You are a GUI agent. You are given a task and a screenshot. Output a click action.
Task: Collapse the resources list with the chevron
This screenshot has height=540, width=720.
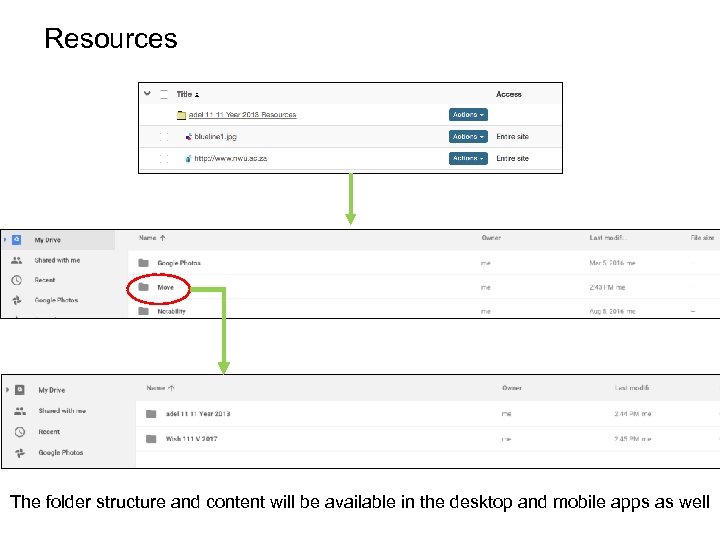point(147,93)
